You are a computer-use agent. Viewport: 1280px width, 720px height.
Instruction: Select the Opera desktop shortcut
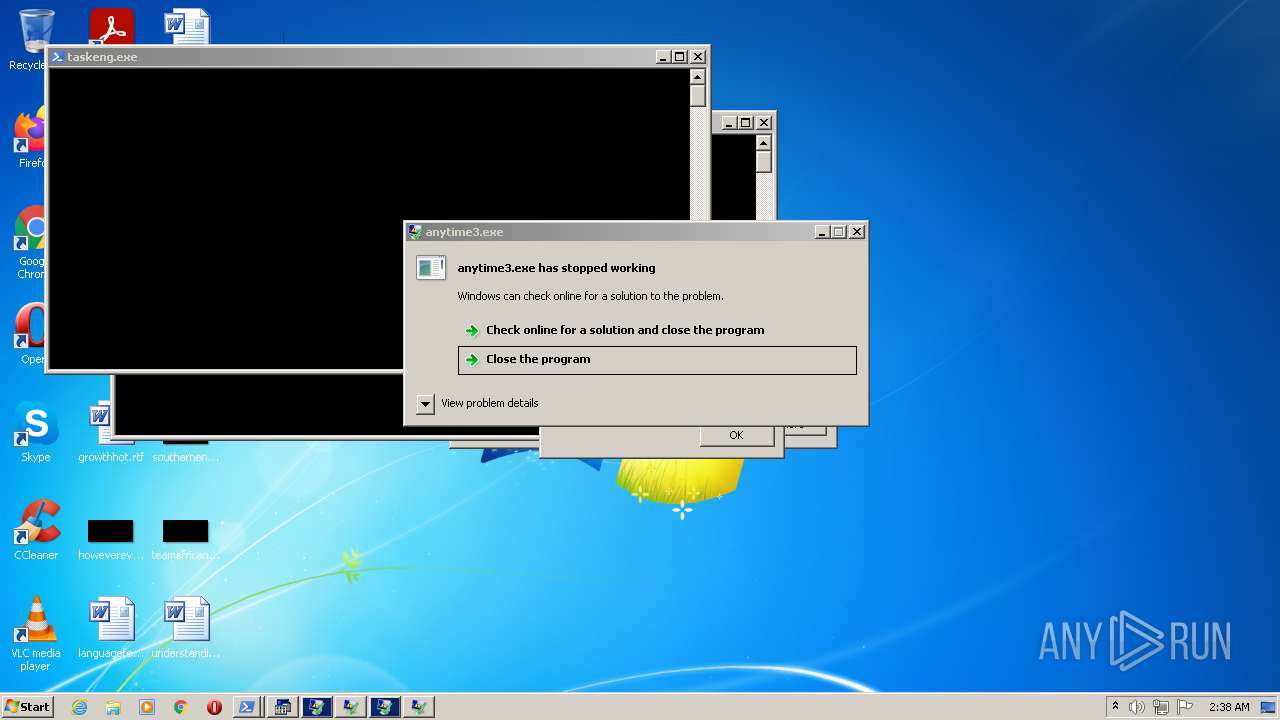pos(28,333)
